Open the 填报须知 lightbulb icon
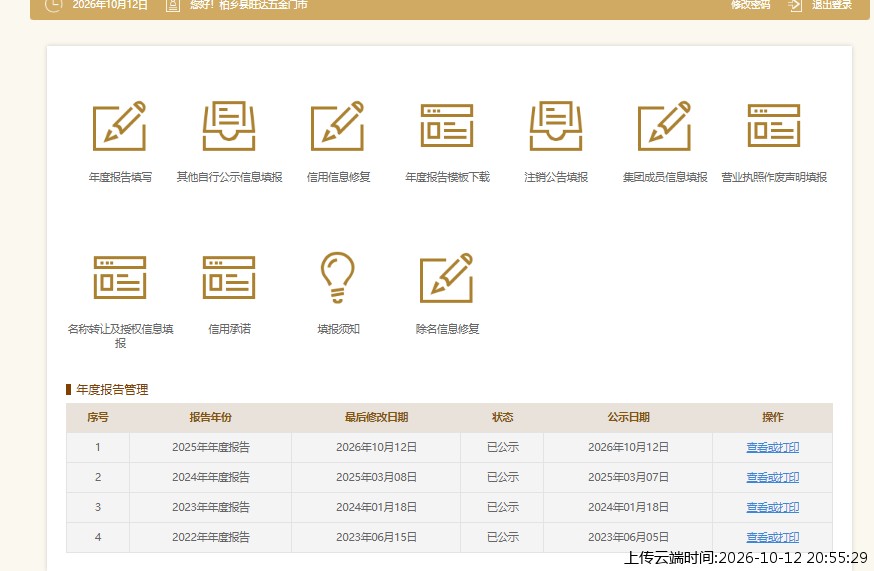874x571 pixels. pyautogui.click(x=338, y=278)
